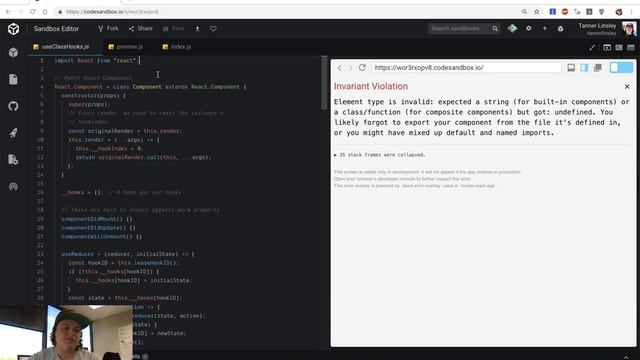
Task: Click the magnifier in Search sandboxes
Action: click(x=495, y=29)
